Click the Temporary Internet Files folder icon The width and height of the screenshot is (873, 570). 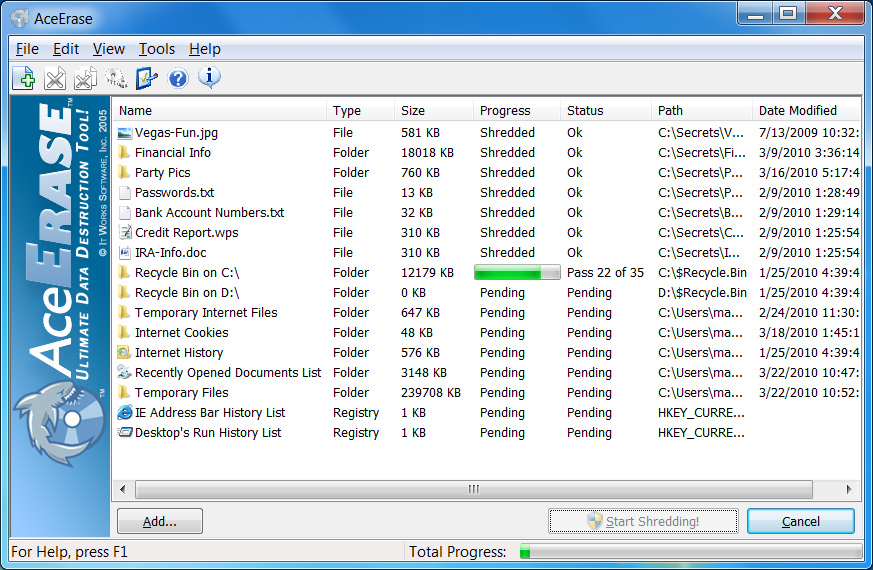[124, 313]
